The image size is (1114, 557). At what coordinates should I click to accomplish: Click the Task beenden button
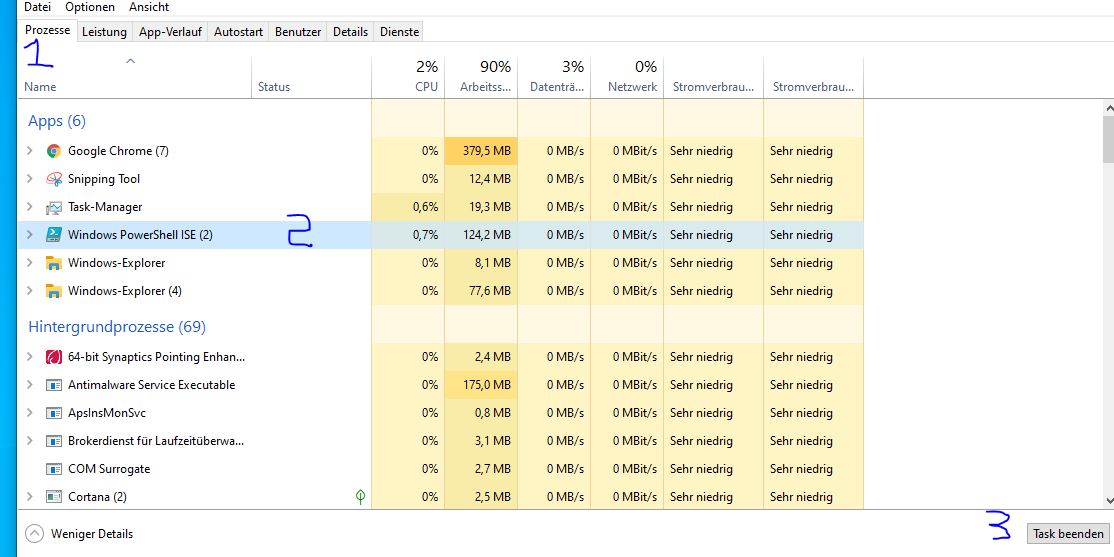click(1068, 534)
